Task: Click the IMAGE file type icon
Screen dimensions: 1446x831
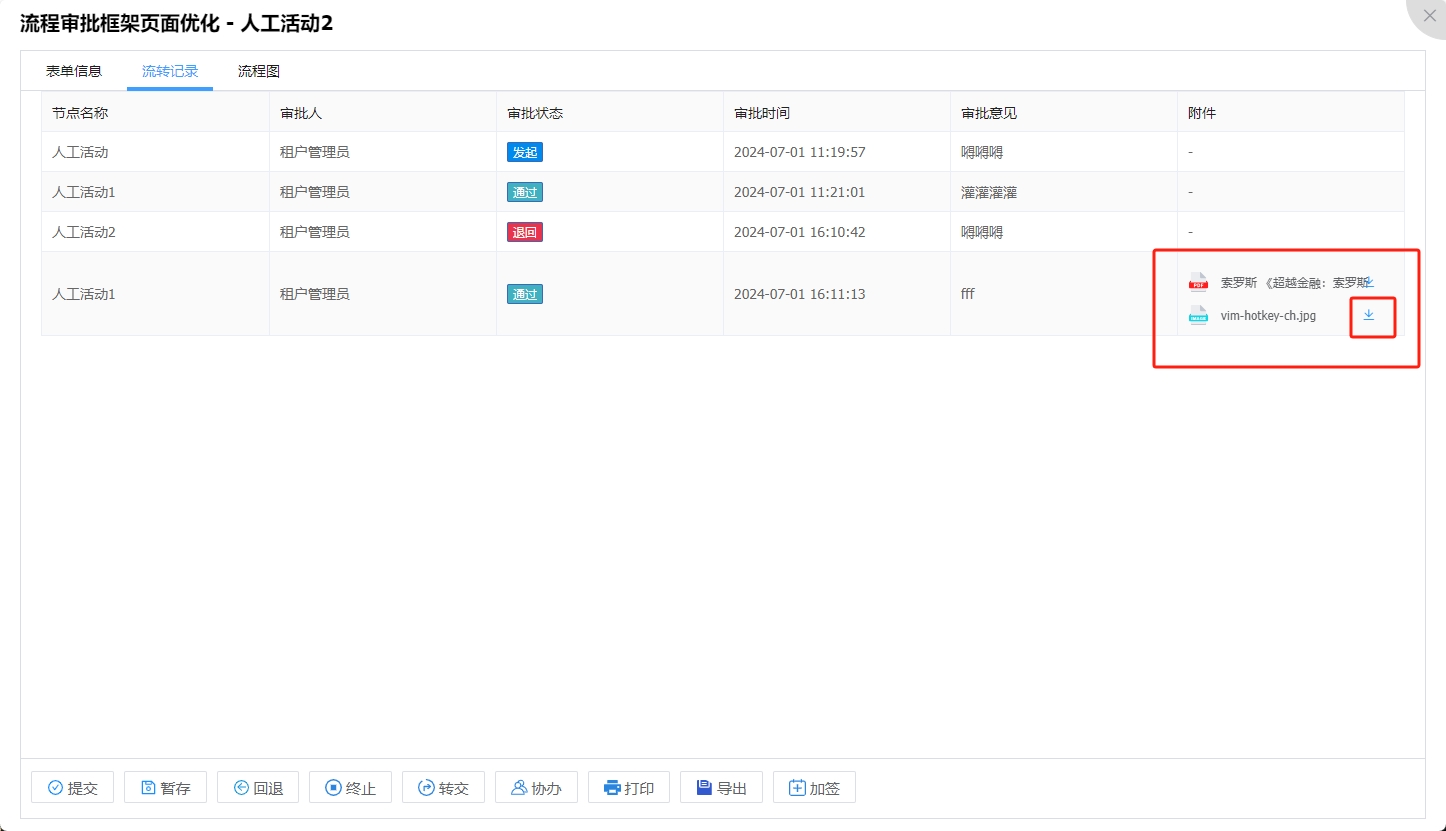Action: coord(1198,315)
